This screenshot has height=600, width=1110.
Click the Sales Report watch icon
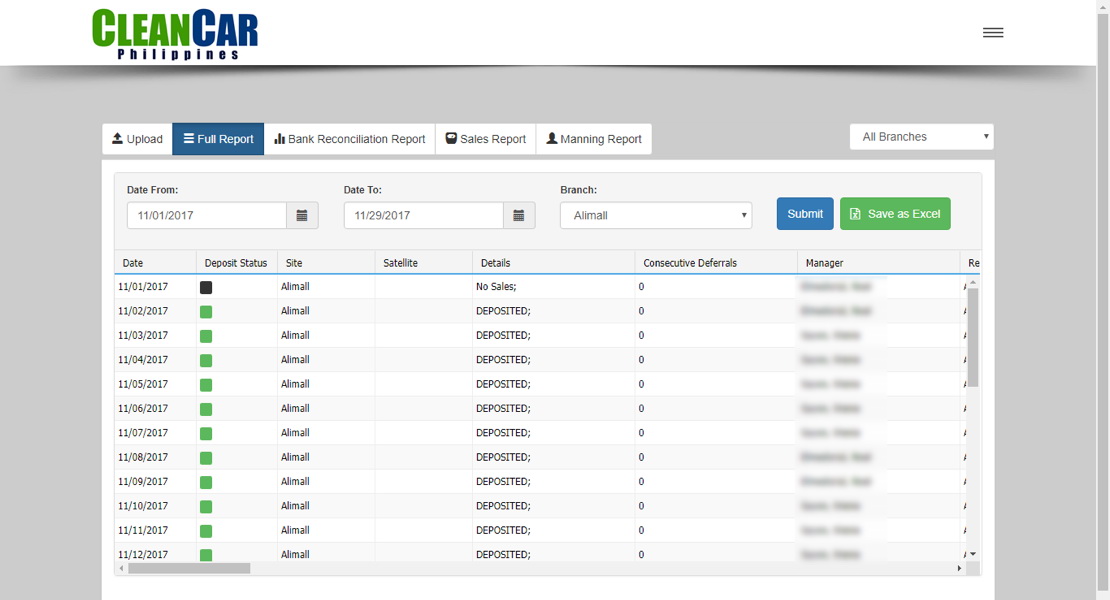click(x=453, y=139)
